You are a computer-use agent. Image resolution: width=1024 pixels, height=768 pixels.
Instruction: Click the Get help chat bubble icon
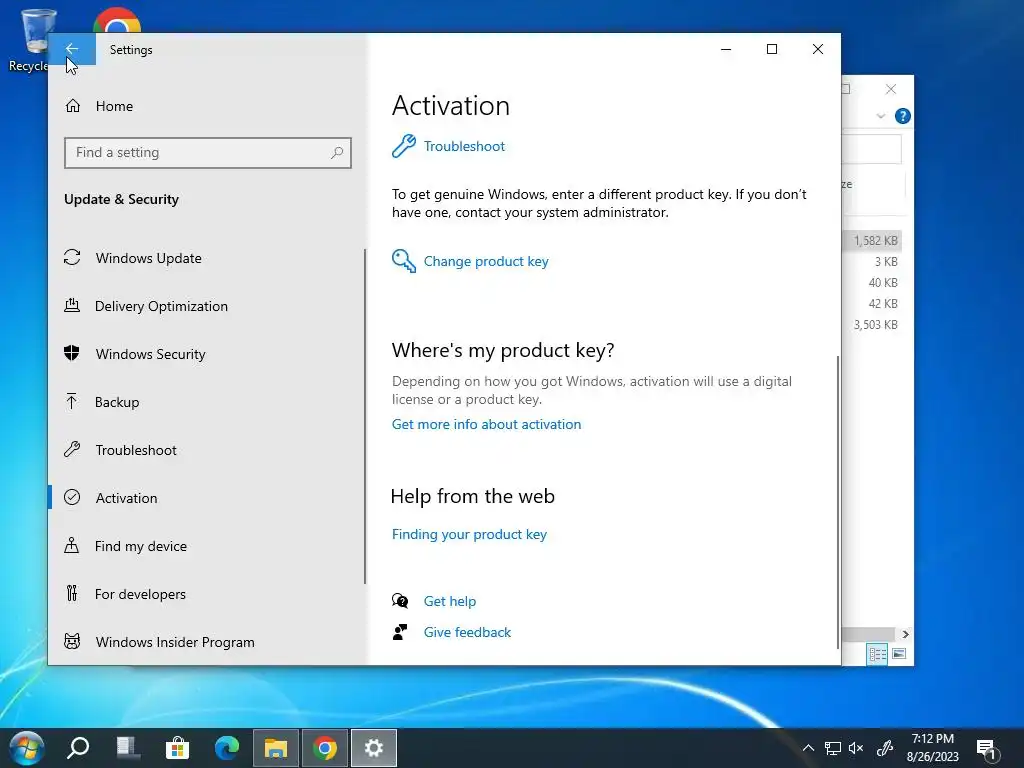pyautogui.click(x=400, y=600)
